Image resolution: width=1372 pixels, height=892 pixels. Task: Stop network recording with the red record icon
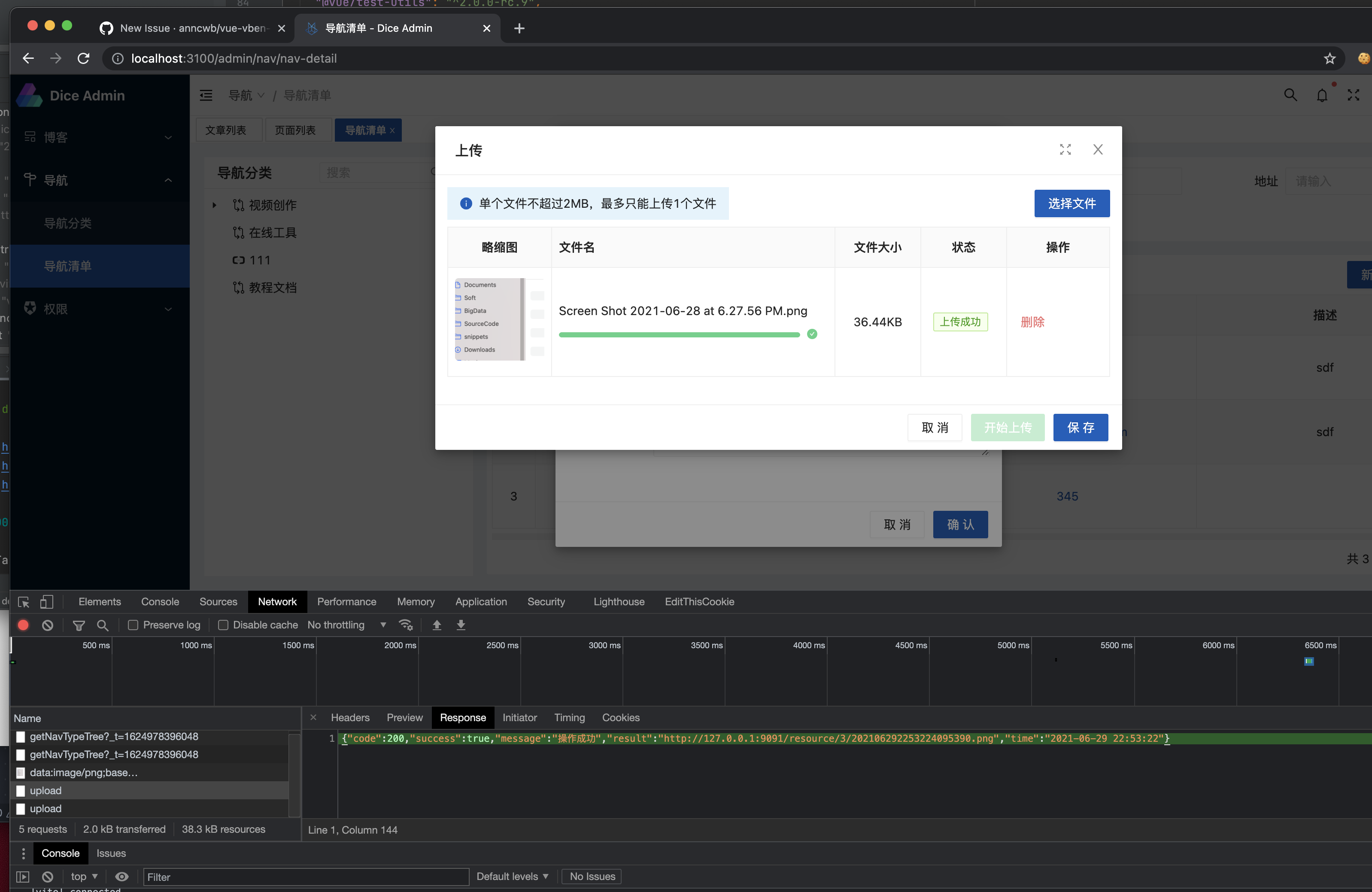click(x=23, y=625)
